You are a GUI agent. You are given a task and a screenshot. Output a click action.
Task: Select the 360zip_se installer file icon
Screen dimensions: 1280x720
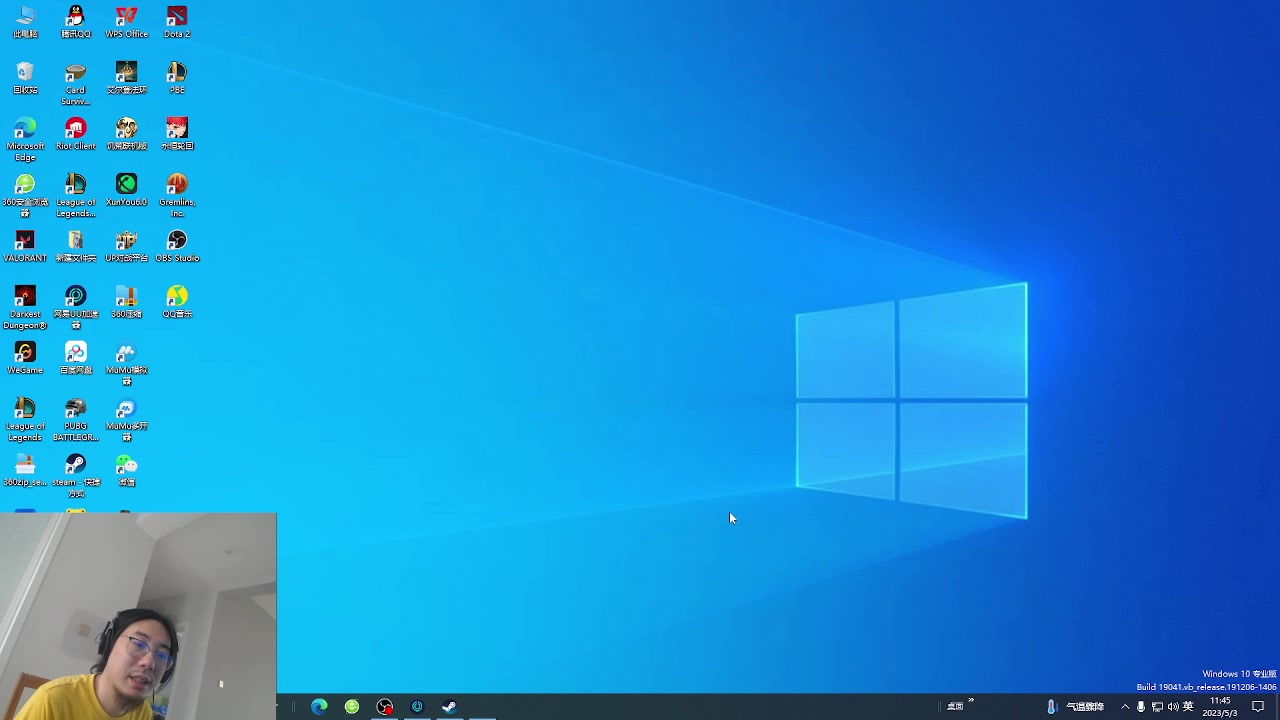[25, 470]
